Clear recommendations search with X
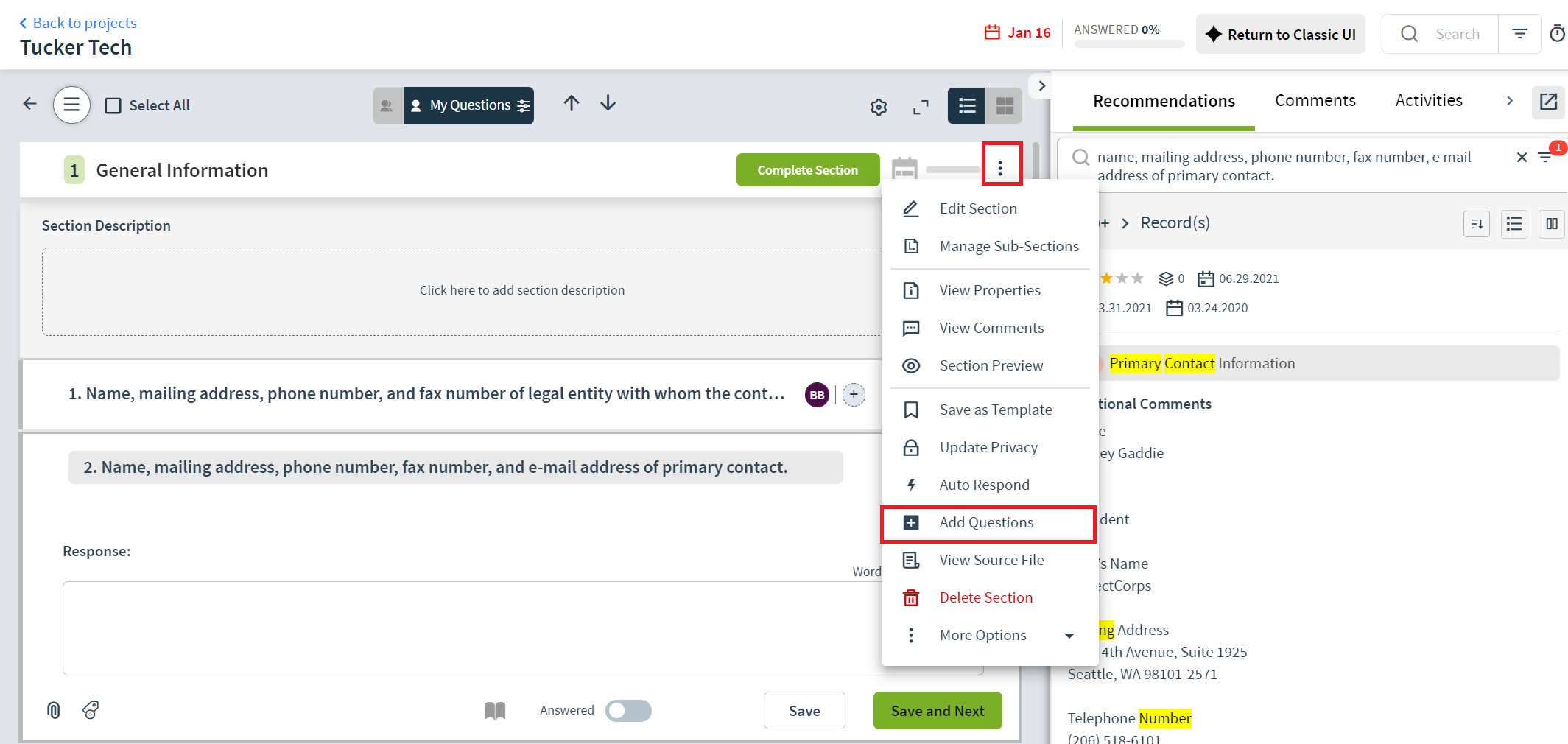Viewport: 1568px width, 744px height. 1522,157
